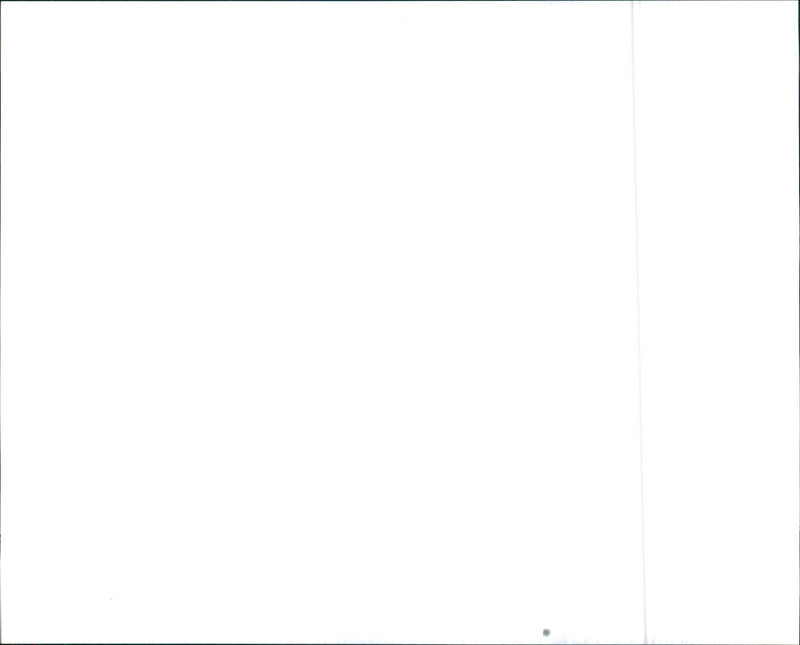The height and width of the screenshot is (645, 800).
Task: Click the white space between the dot and the vertical line
Action: (x=596, y=632)
